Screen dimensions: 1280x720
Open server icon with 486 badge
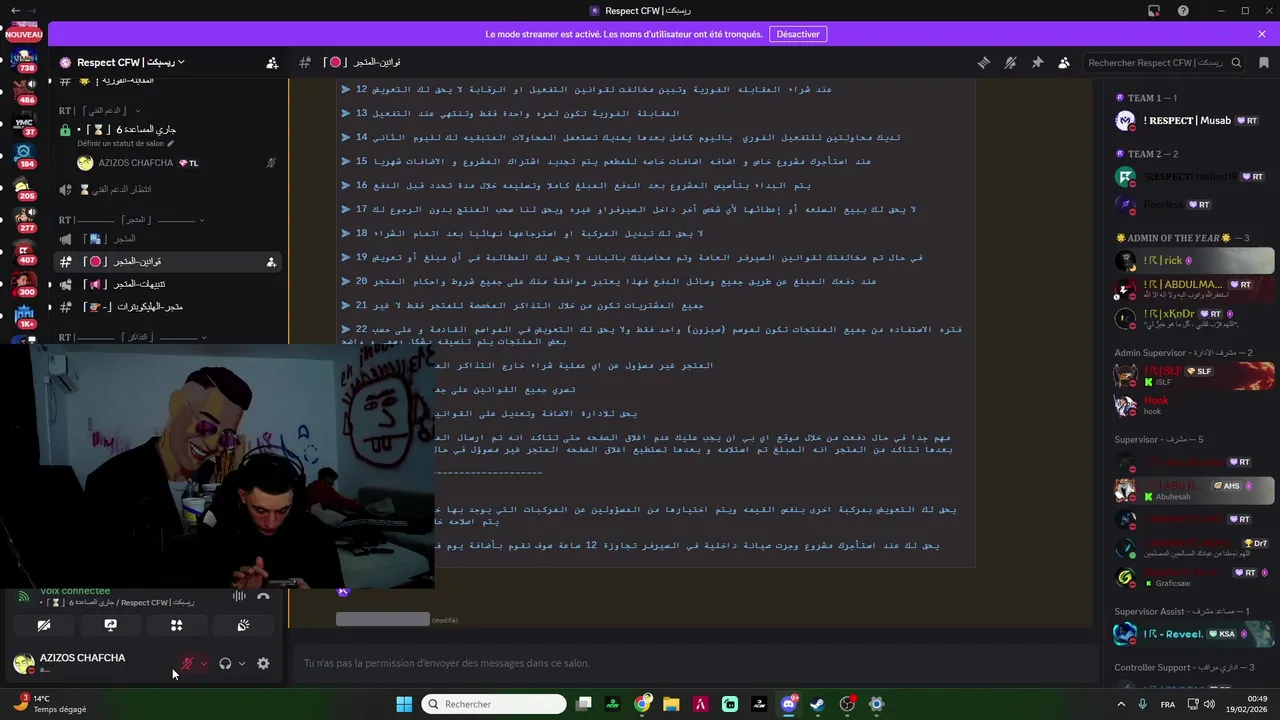pos(24,92)
